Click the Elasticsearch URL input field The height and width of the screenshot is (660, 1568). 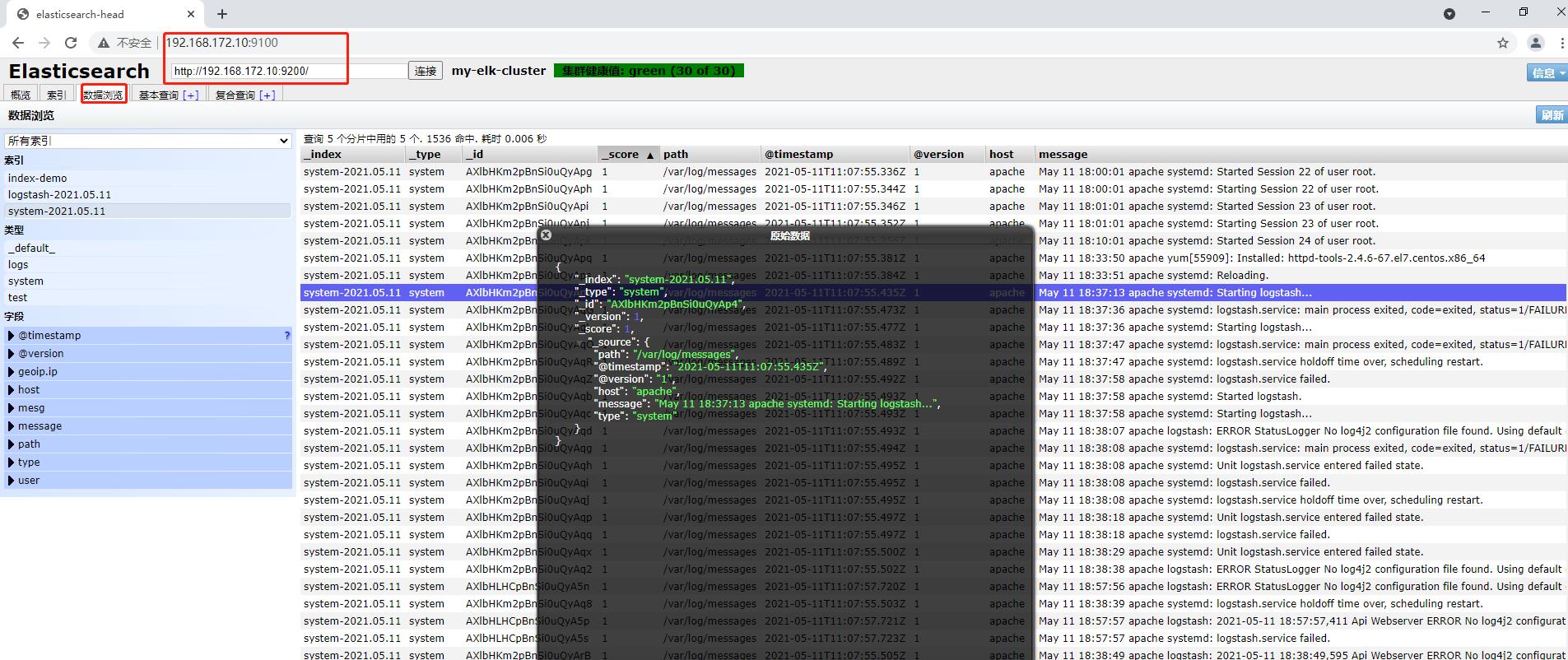288,71
